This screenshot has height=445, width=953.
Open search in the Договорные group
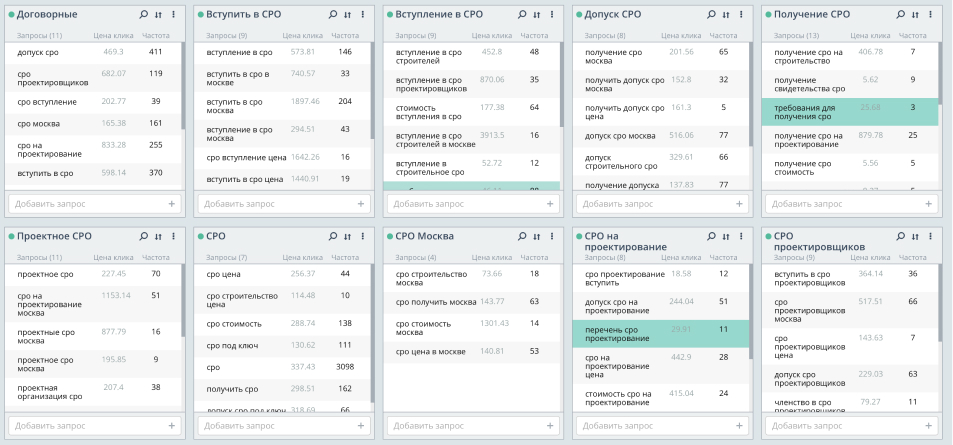[144, 15]
